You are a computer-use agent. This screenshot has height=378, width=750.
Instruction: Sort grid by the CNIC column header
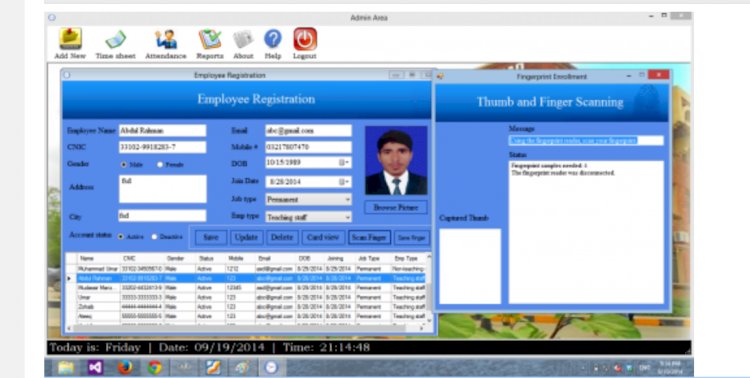pyautogui.click(x=142, y=258)
